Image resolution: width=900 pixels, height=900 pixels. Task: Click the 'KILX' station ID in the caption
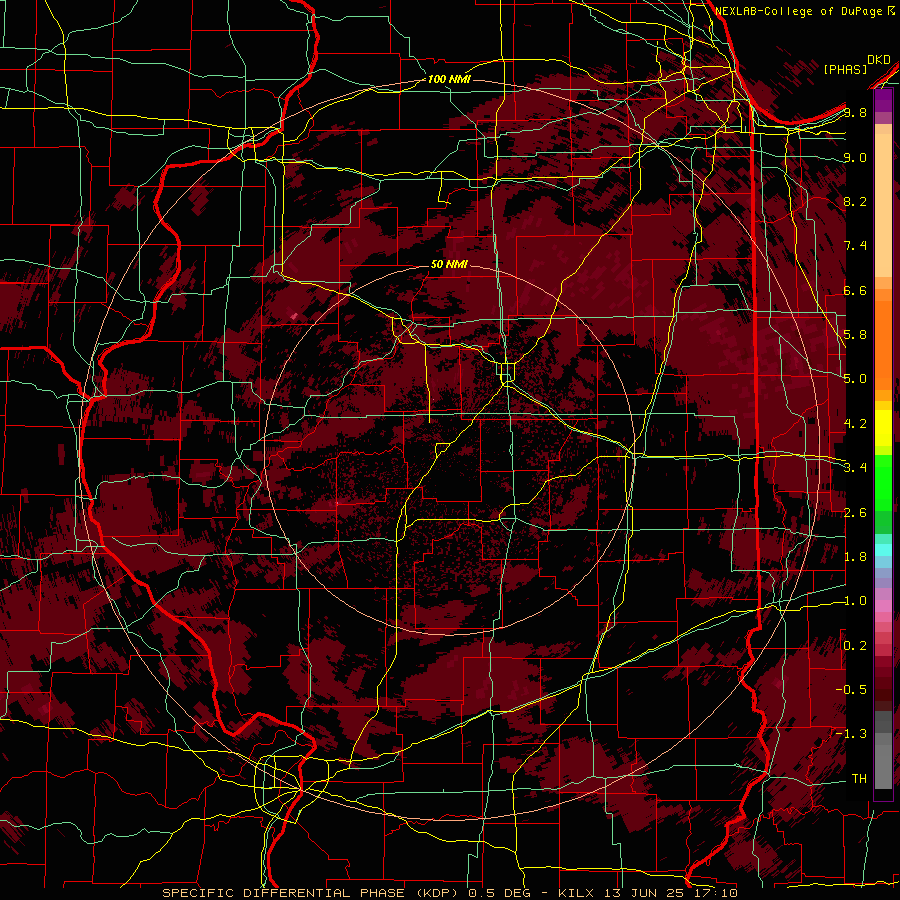point(575,893)
